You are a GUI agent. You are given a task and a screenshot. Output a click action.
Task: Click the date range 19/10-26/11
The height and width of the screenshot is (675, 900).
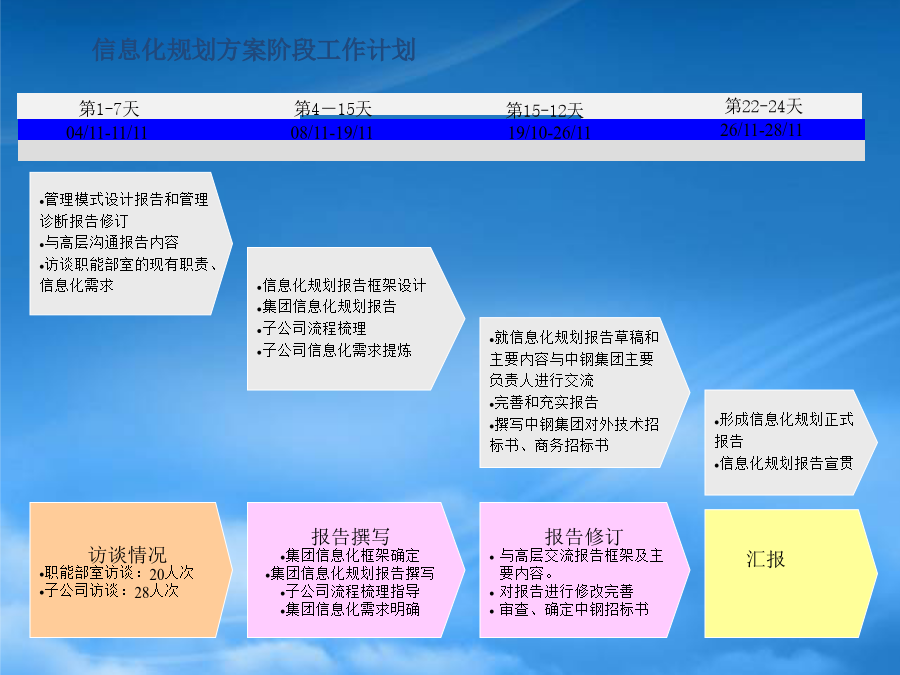coord(549,133)
